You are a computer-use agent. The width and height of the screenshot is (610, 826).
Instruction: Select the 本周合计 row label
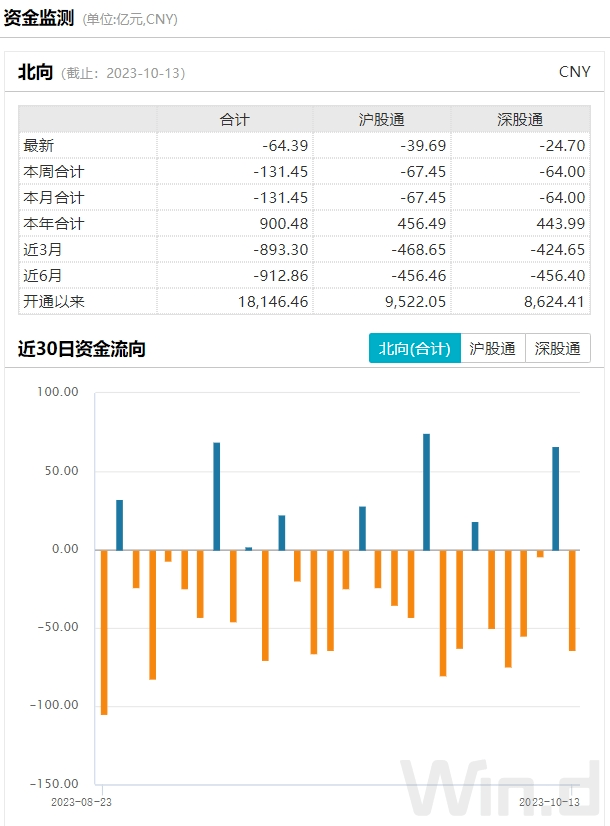coord(53,171)
